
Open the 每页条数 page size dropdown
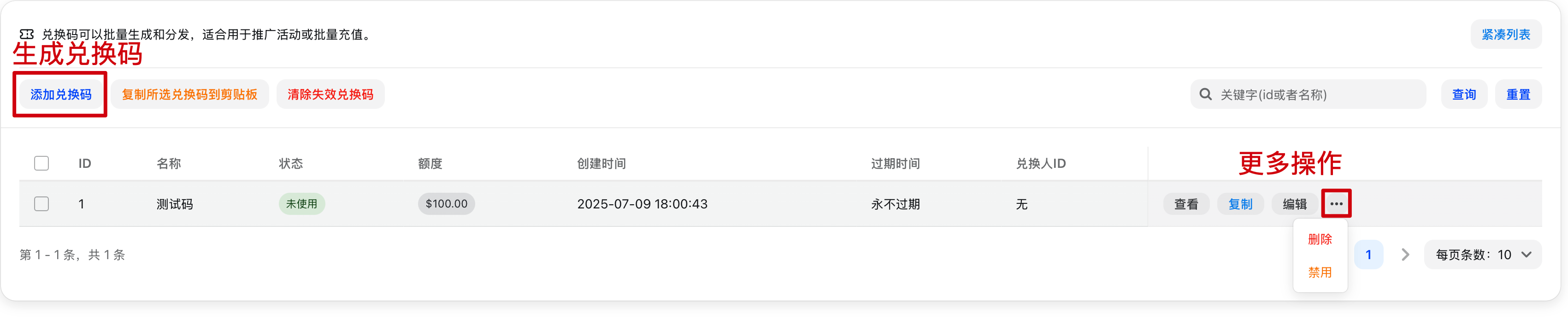[1483, 254]
